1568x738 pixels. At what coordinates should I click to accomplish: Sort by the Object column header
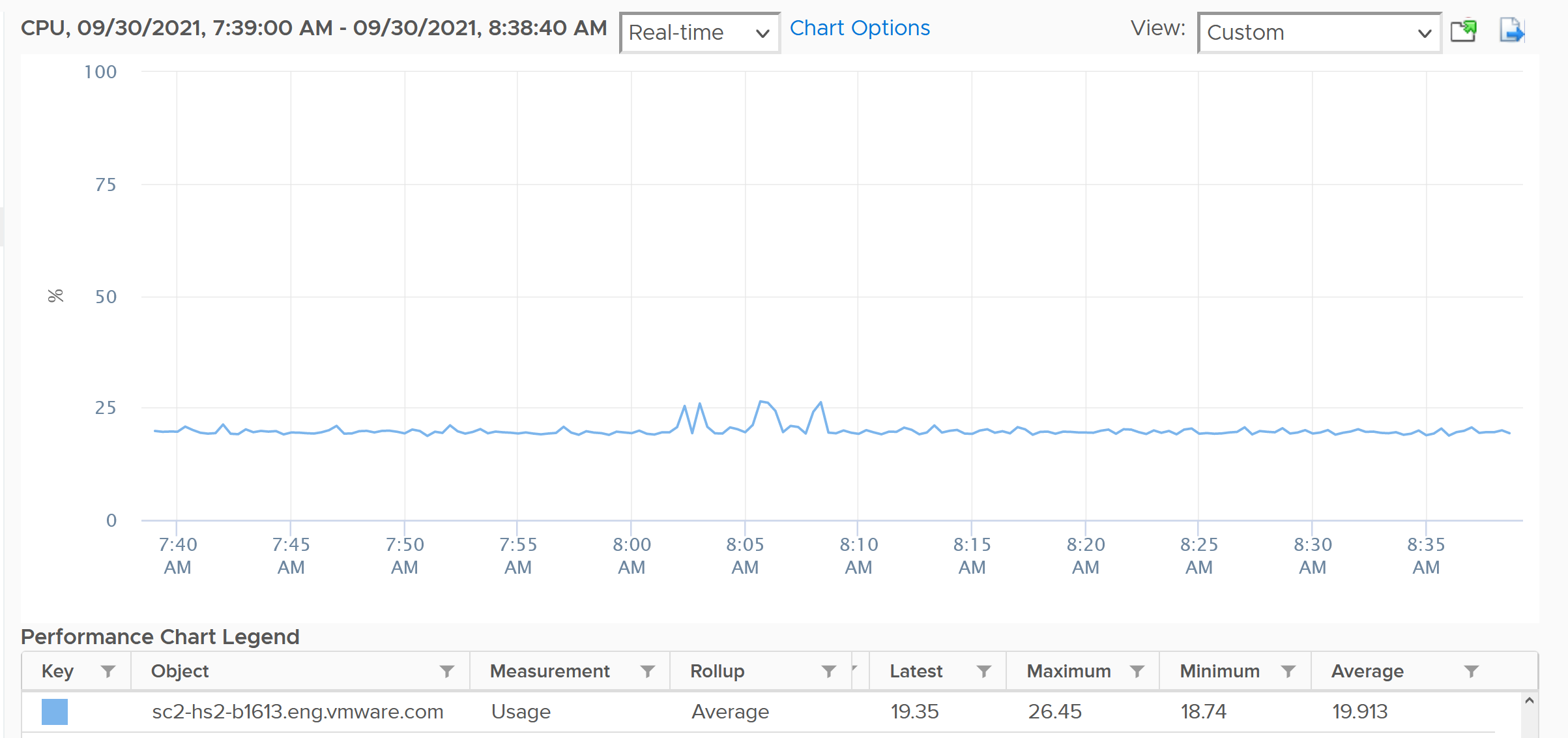pos(180,671)
